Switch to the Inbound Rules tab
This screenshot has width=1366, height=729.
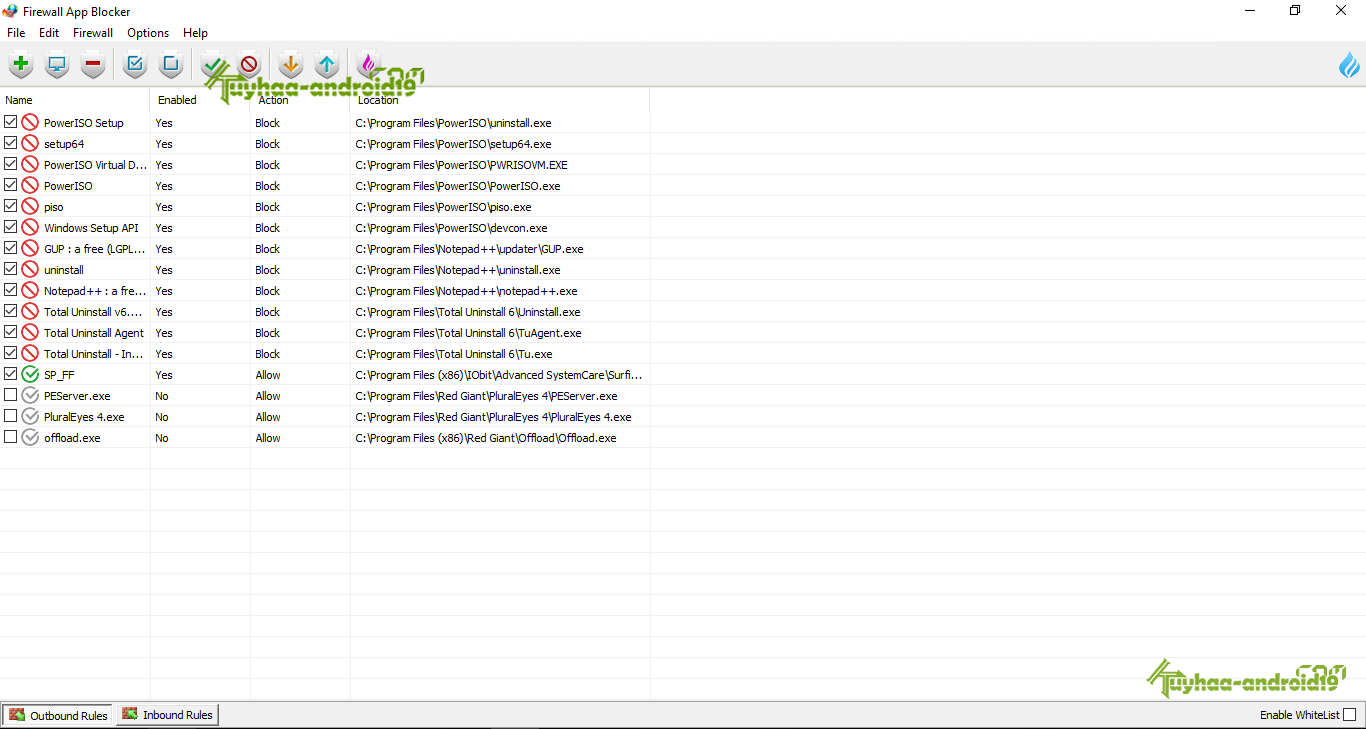point(167,715)
